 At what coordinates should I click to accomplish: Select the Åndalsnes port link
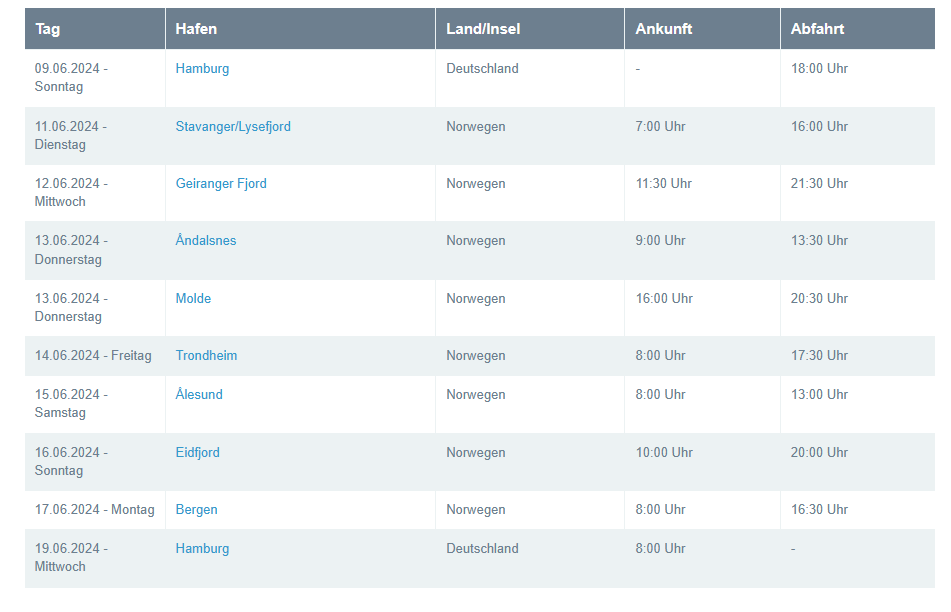pyautogui.click(x=206, y=241)
